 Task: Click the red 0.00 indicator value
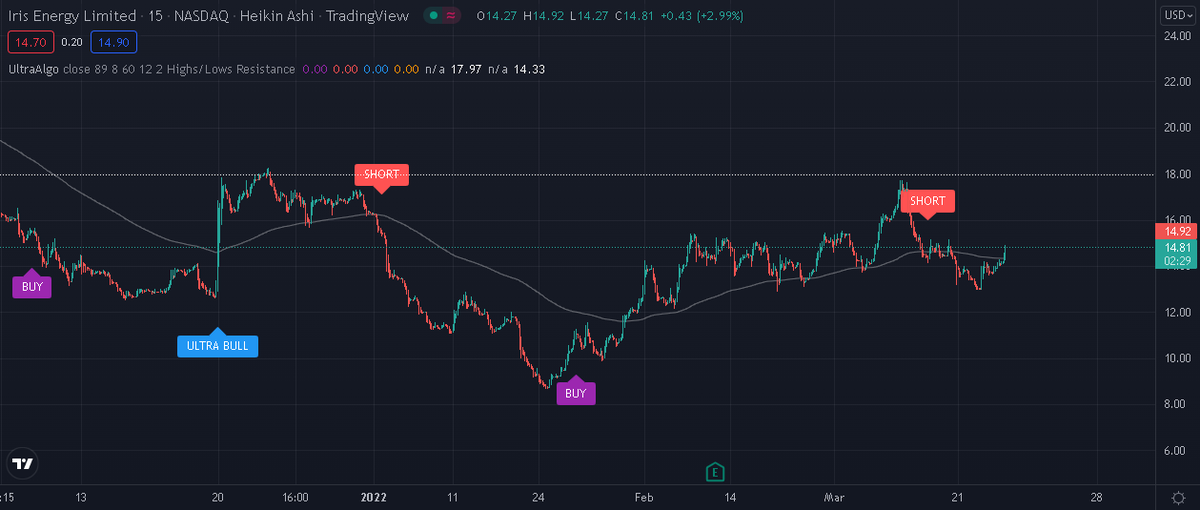pos(345,69)
